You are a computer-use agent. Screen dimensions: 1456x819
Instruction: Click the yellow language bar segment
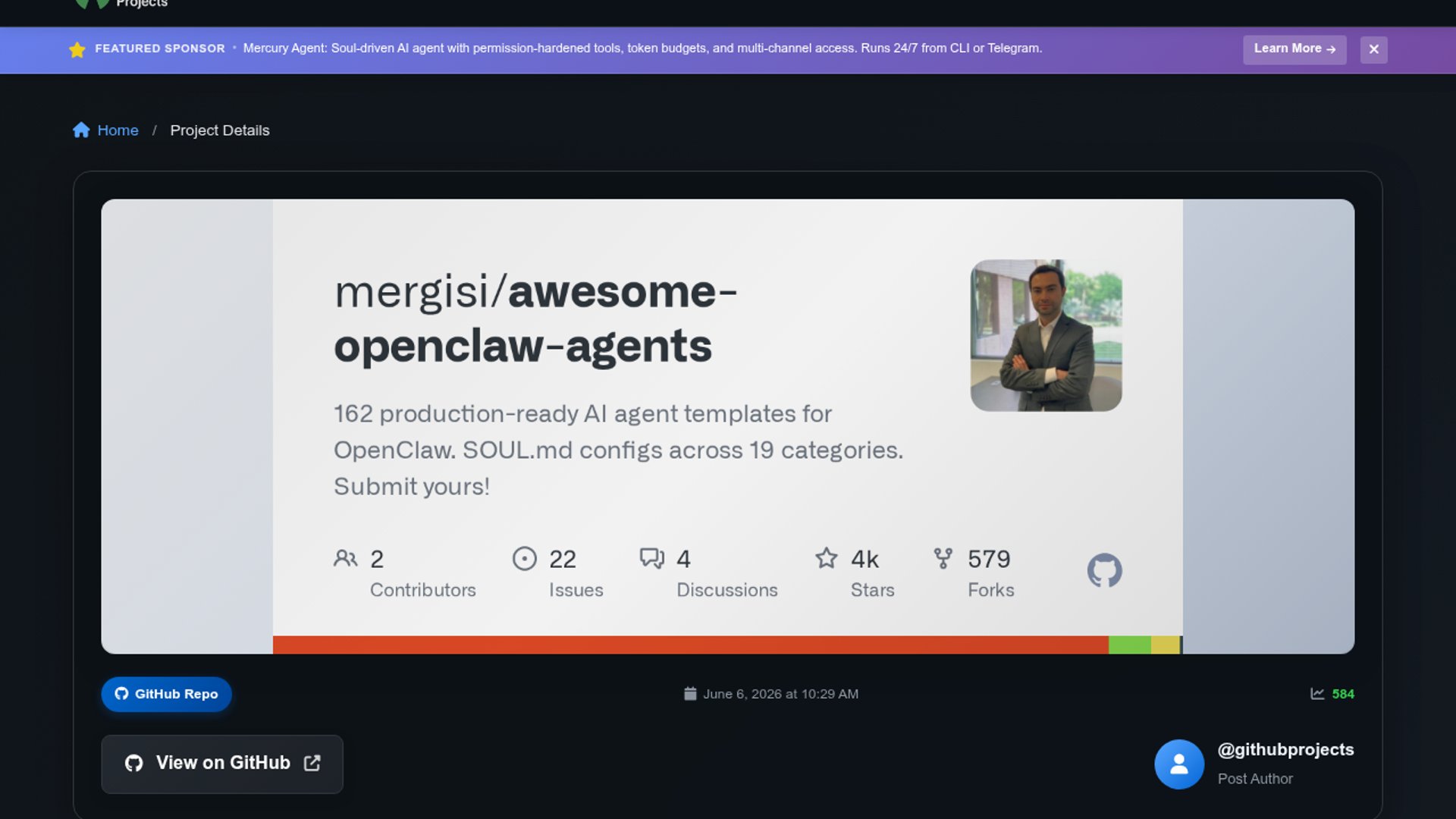point(1166,645)
